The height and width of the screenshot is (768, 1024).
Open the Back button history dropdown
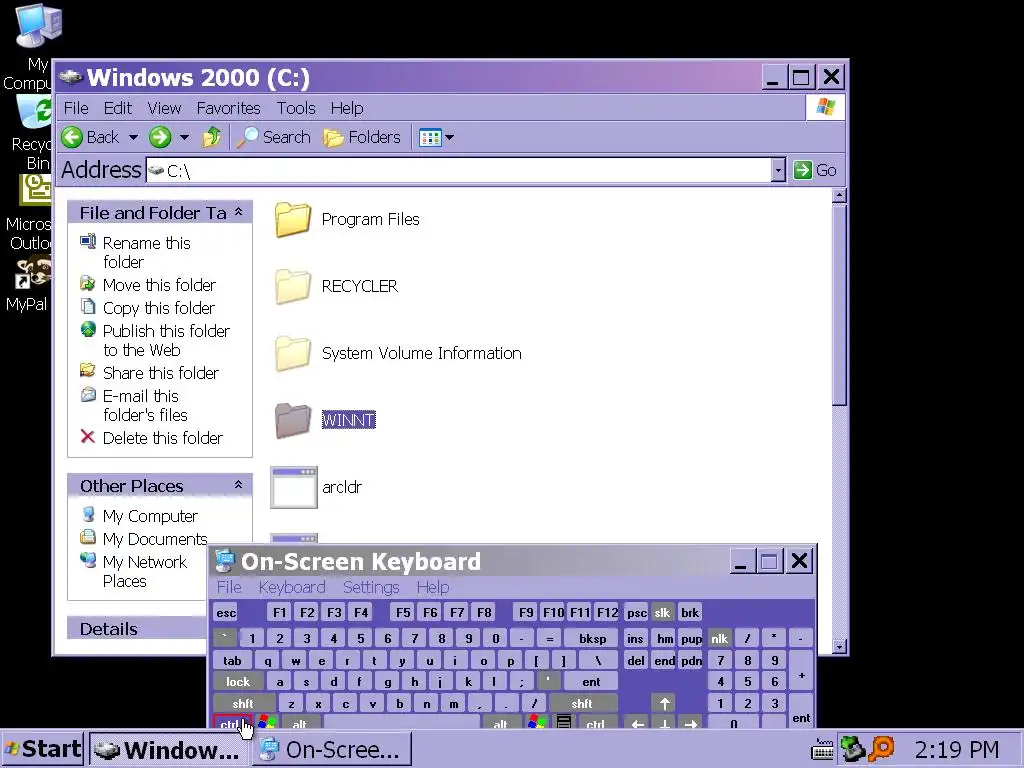[133, 137]
